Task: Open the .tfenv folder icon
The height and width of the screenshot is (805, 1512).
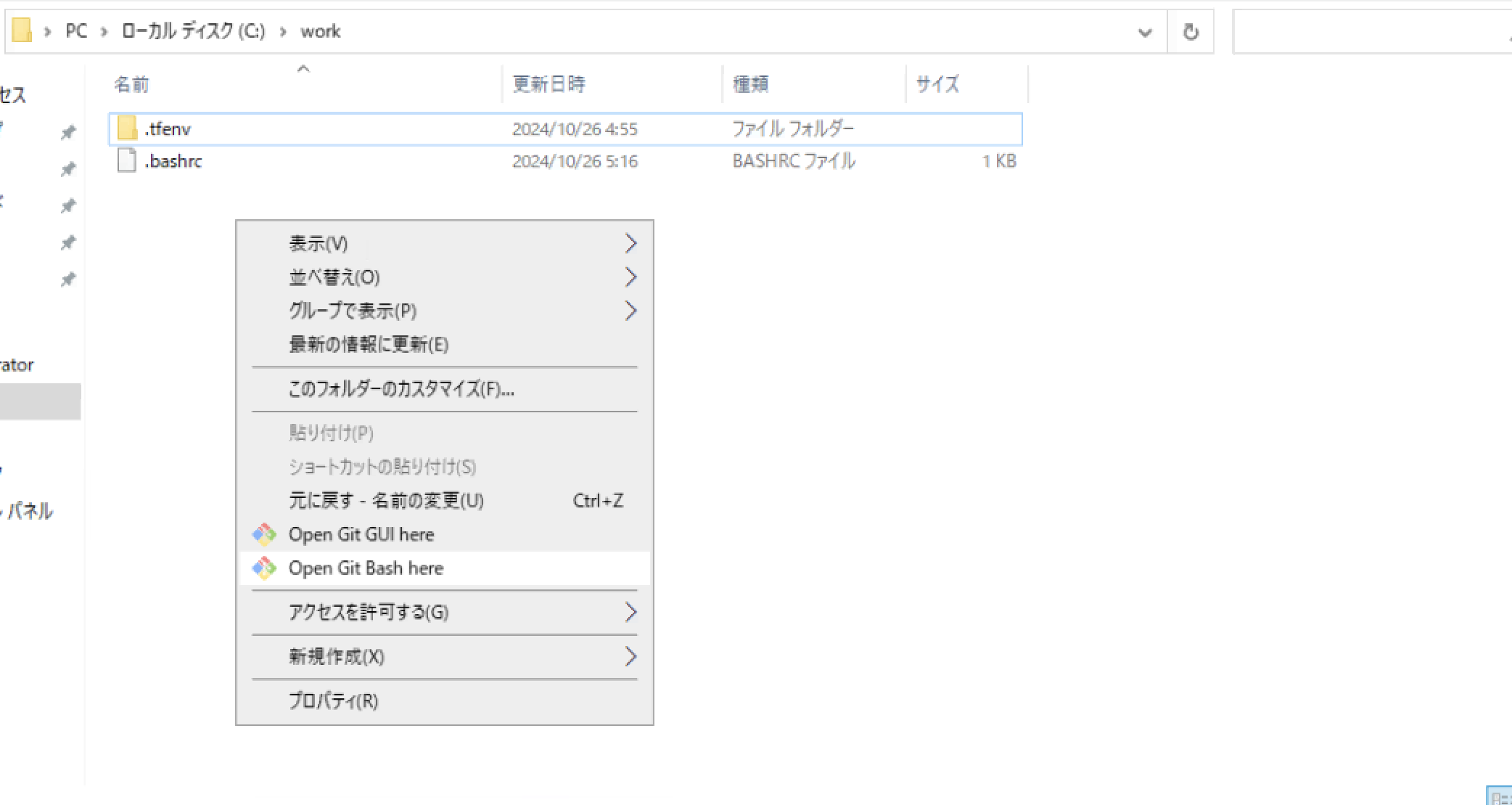Action: tap(128, 128)
